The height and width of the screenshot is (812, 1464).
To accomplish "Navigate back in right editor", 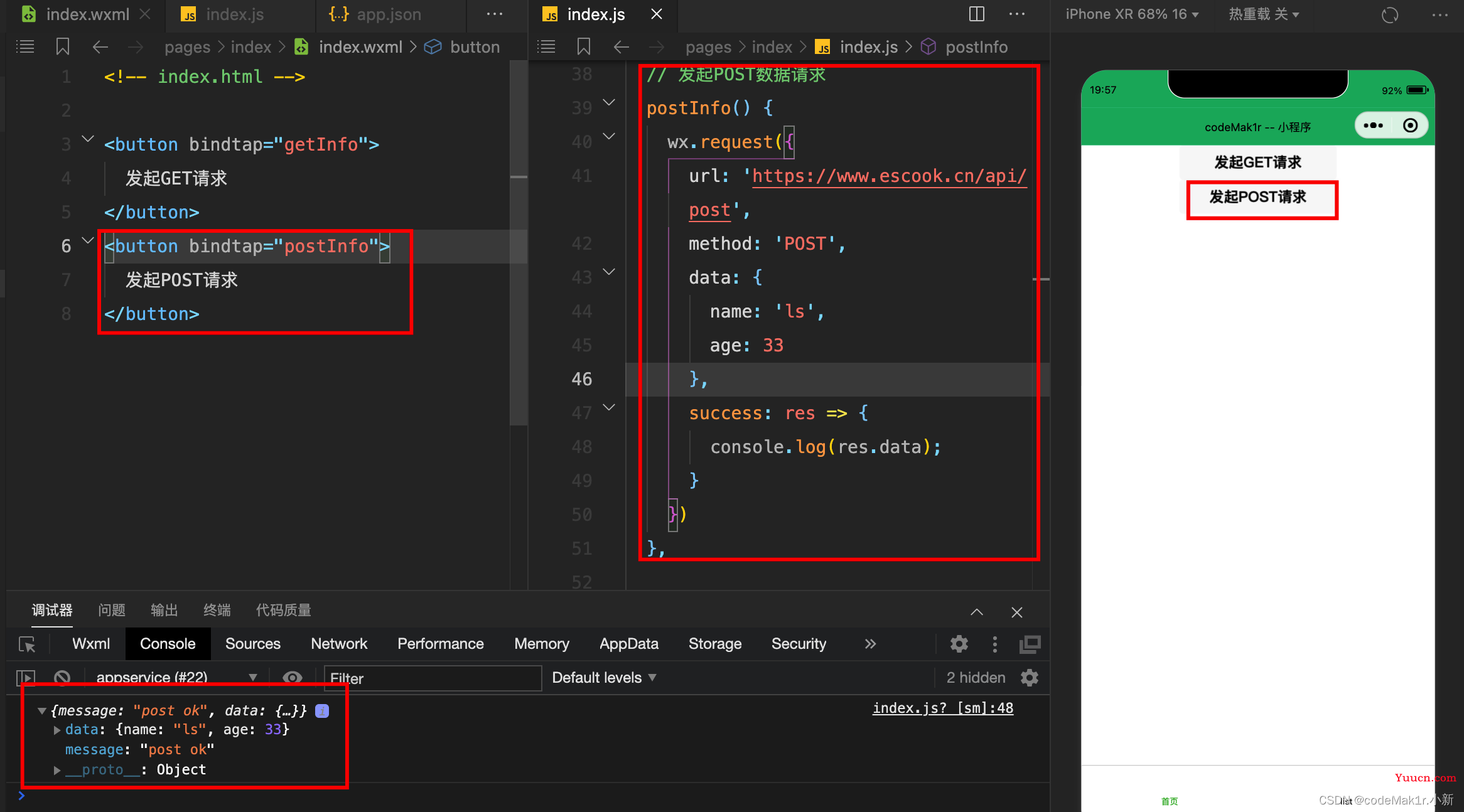I will (x=622, y=46).
